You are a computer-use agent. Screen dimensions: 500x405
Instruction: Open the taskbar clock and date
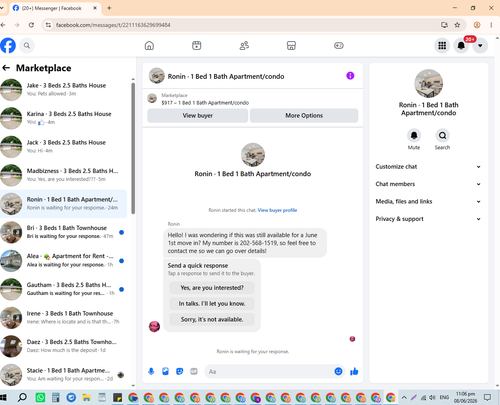click(x=466, y=397)
